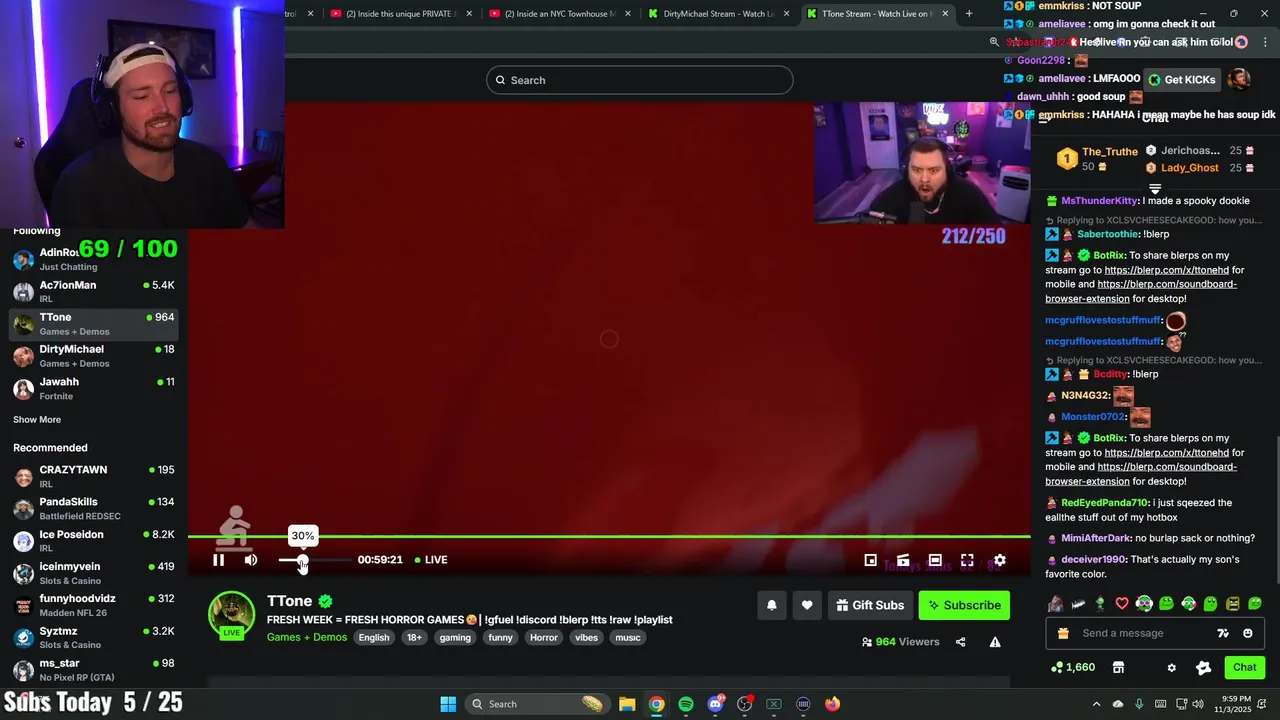
Task: Expand the following list with Show More
Action: coord(37,420)
